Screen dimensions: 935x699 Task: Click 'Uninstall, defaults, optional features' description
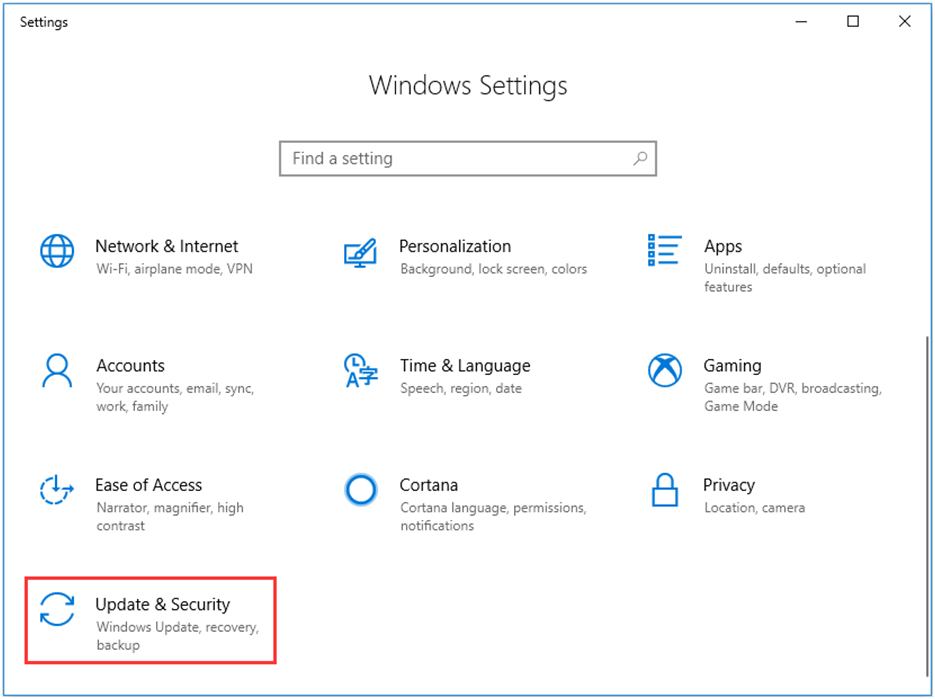coord(785,278)
